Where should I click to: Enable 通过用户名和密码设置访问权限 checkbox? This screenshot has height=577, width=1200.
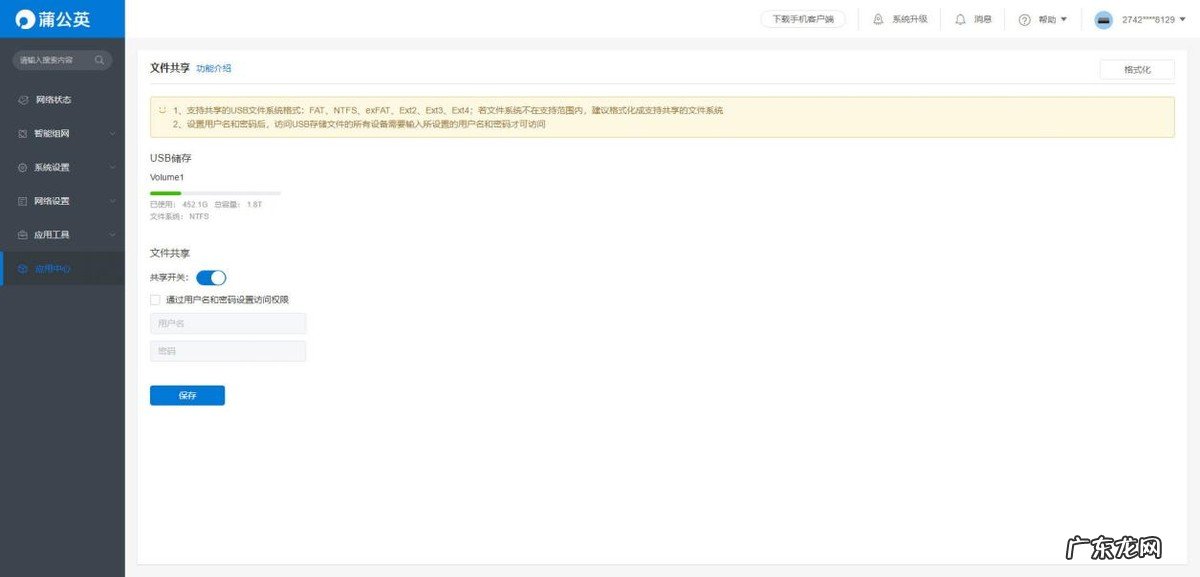155,299
